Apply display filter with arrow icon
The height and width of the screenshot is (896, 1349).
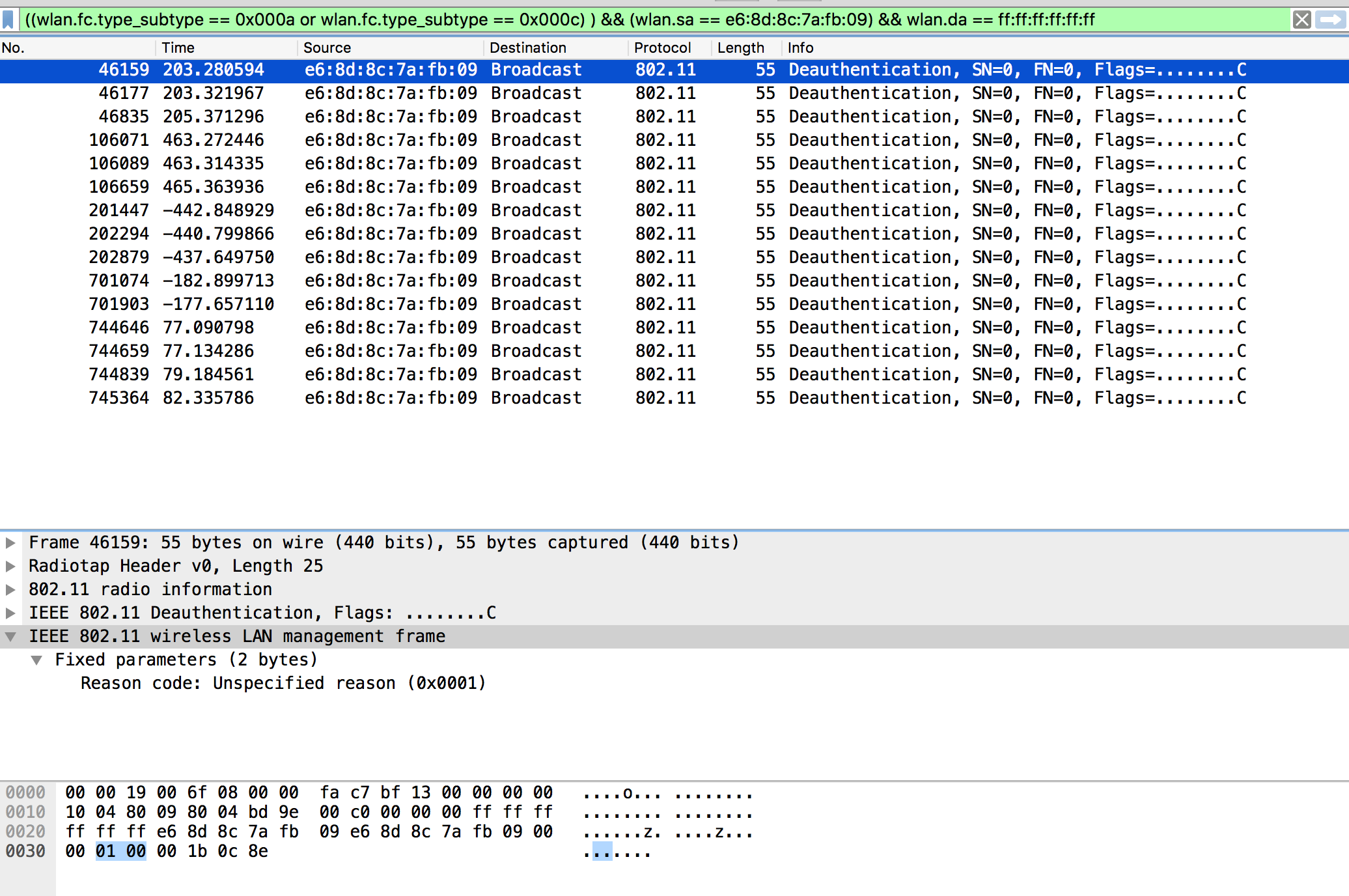coord(1330,20)
